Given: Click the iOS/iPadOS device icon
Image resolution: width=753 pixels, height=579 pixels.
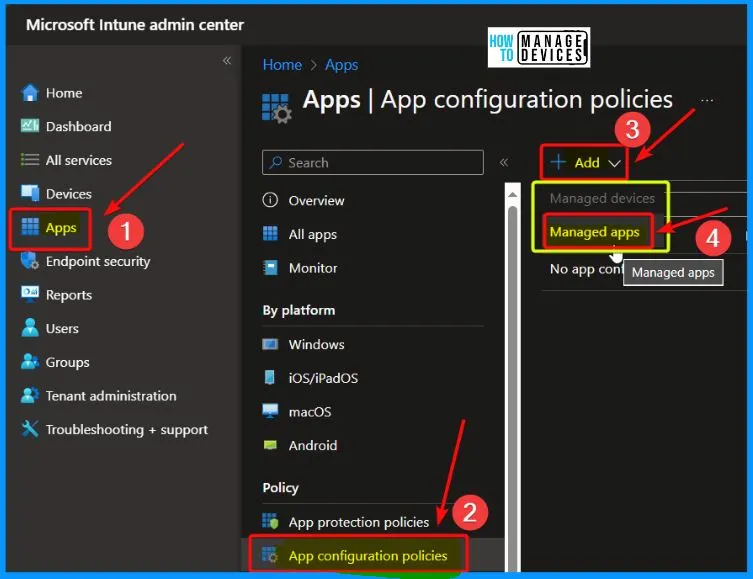Looking at the screenshot, I should [x=270, y=377].
